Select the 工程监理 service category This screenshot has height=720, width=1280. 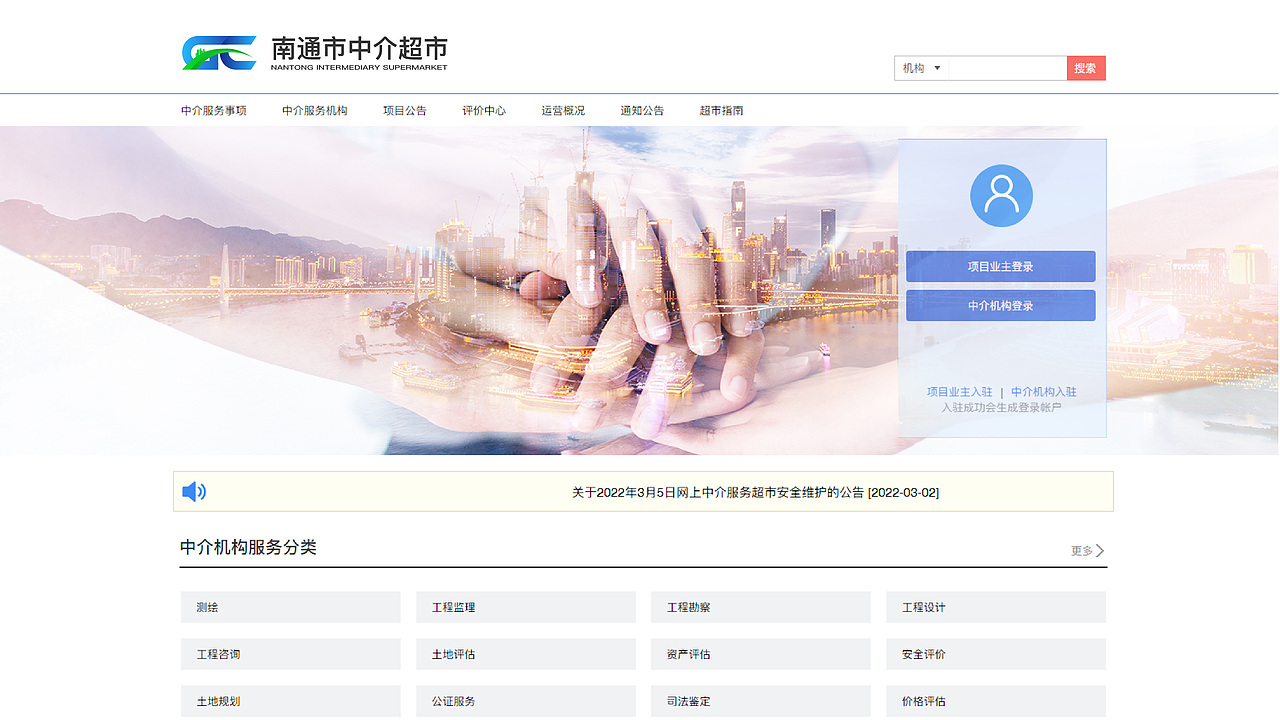(x=525, y=607)
